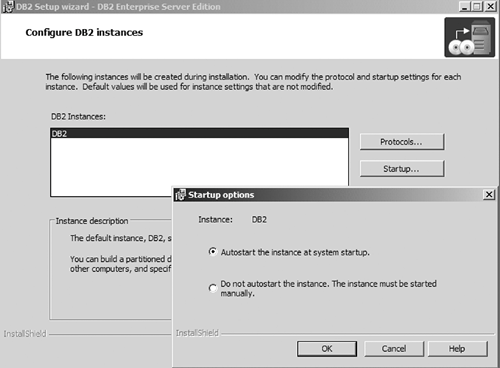Confirm the Startup options with OK
This screenshot has width=500, height=368.
[x=327, y=349]
